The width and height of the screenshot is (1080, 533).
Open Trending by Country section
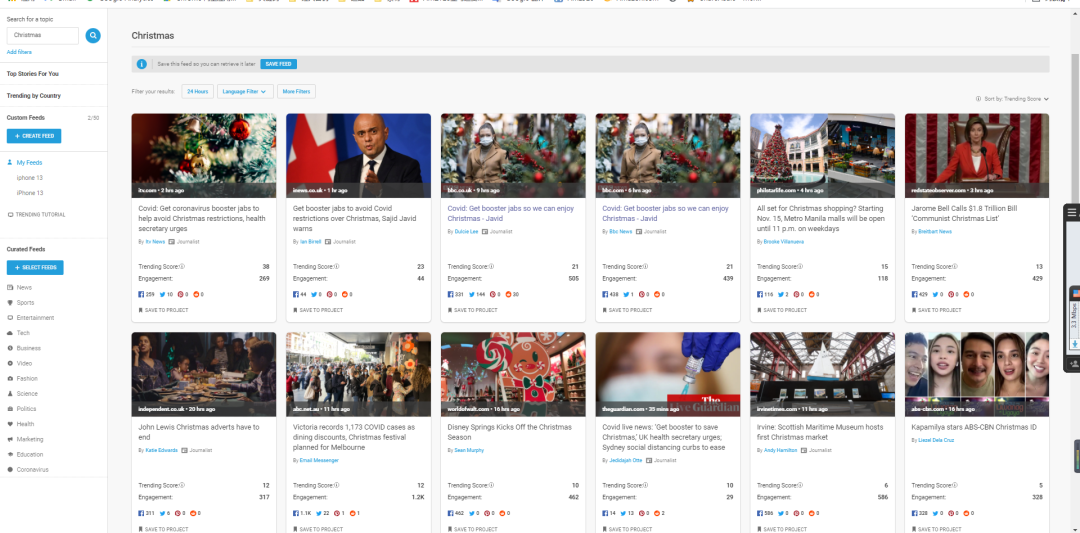click(34, 96)
